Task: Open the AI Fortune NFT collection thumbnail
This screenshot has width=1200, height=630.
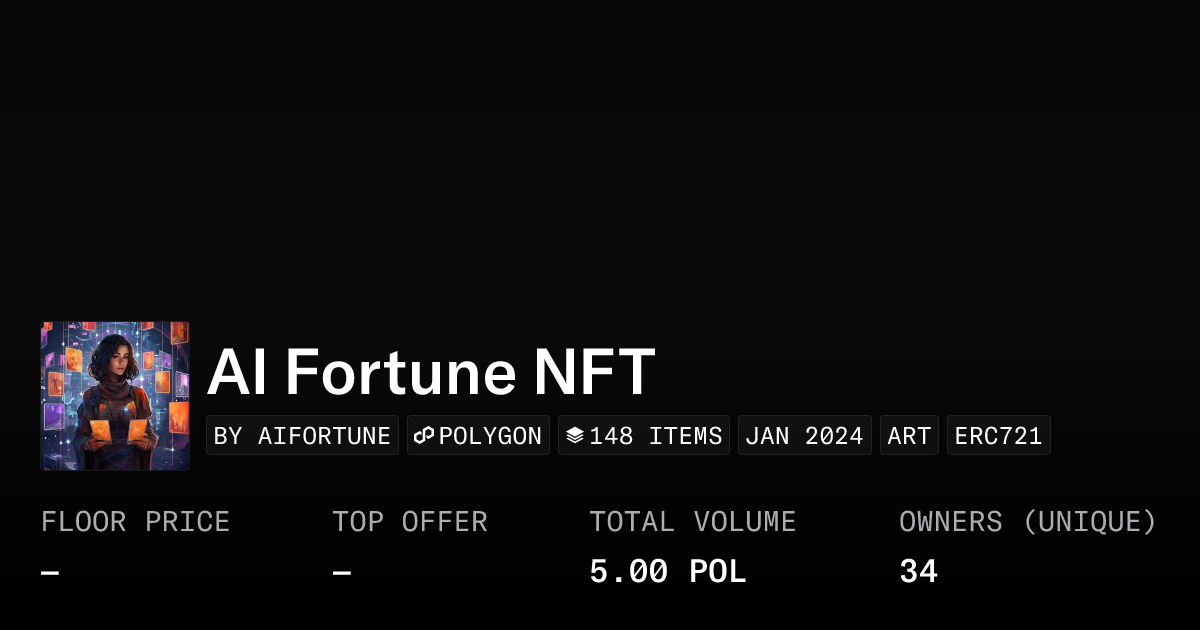Action: coord(115,396)
